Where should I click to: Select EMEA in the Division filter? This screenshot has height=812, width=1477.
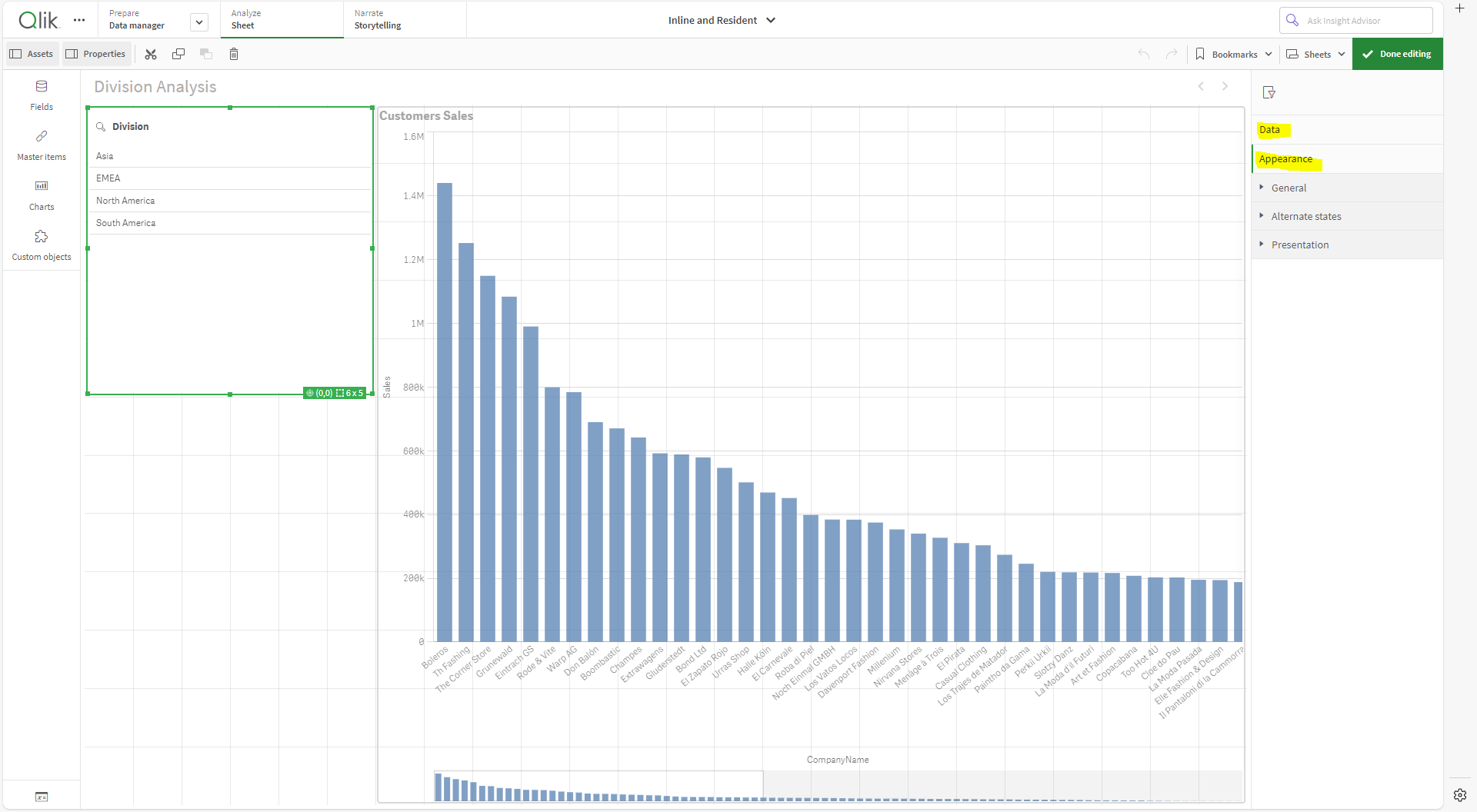230,178
